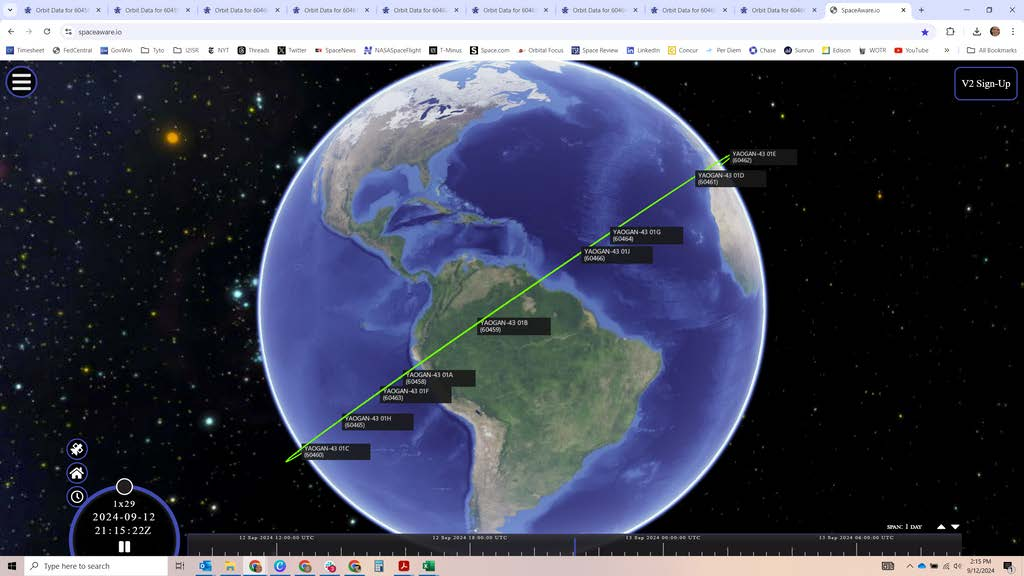The height and width of the screenshot is (576, 1024).
Task: Reload the current page
Action: click(47, 31)
